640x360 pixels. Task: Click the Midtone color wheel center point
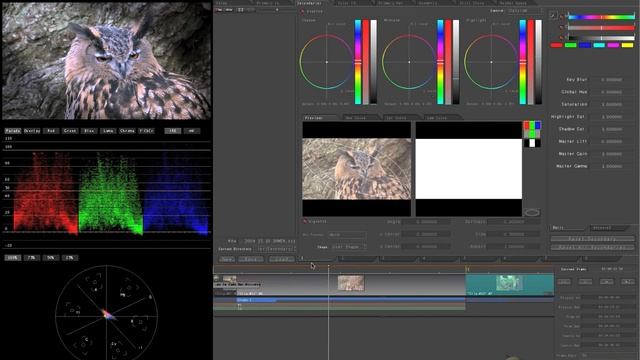(x=409, y=62)
